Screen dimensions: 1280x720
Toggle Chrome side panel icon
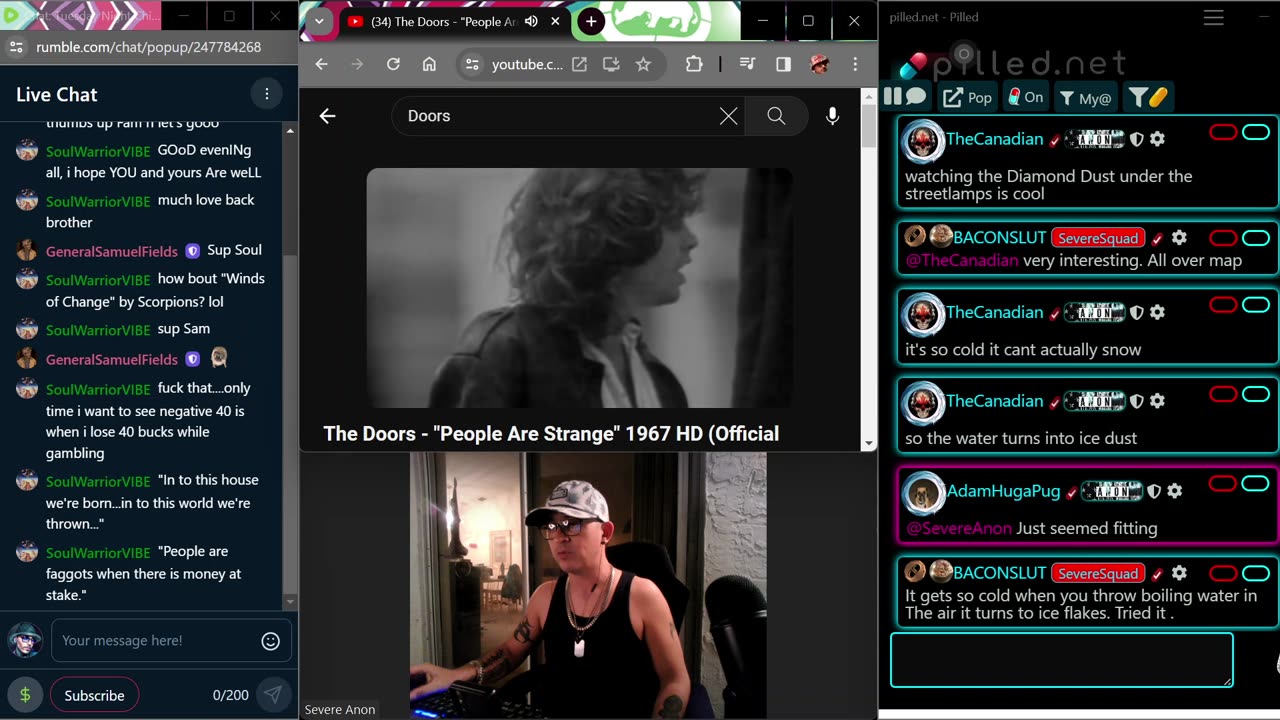(x=783, y=64)
